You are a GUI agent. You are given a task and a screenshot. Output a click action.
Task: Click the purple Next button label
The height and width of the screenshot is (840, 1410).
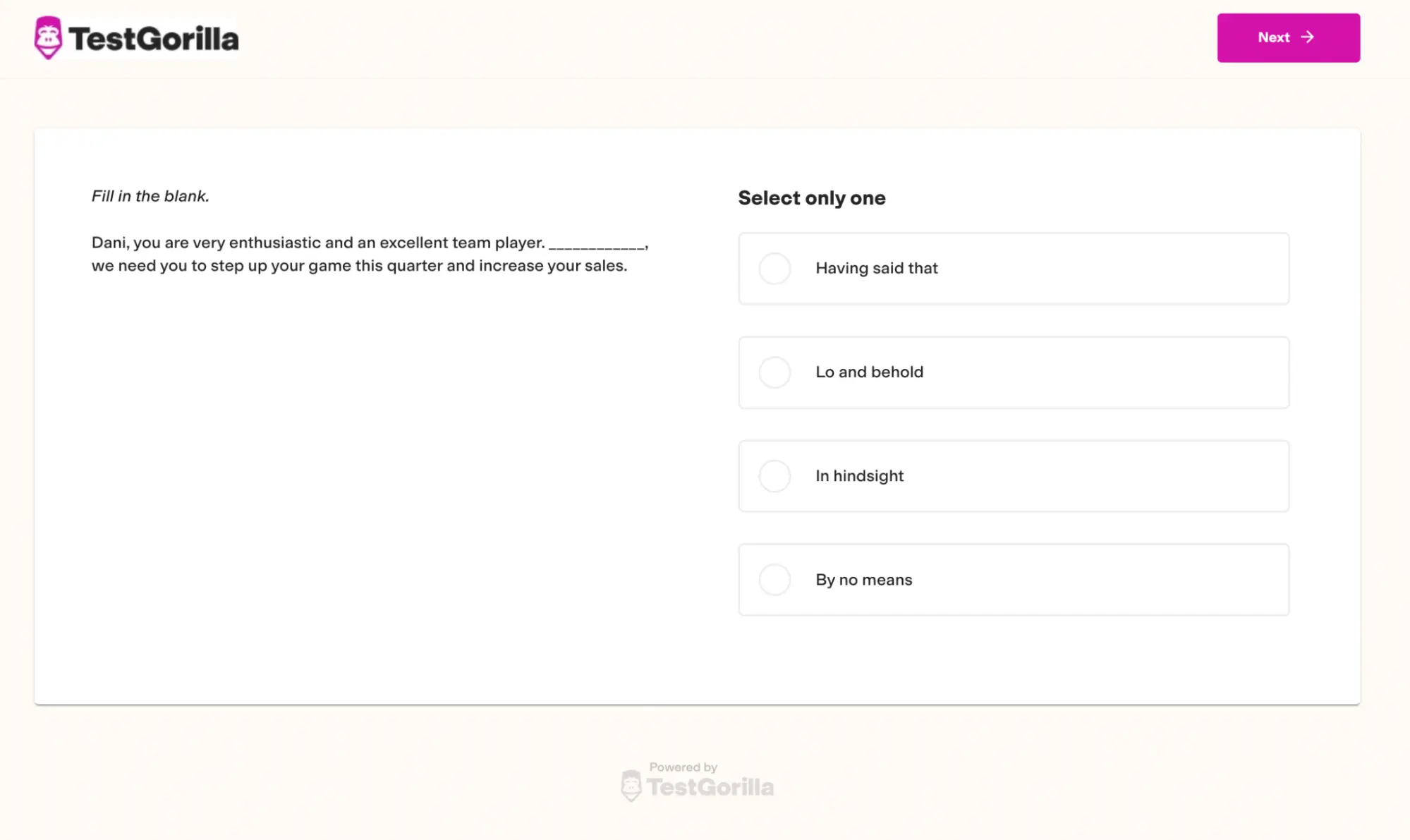1273,37
